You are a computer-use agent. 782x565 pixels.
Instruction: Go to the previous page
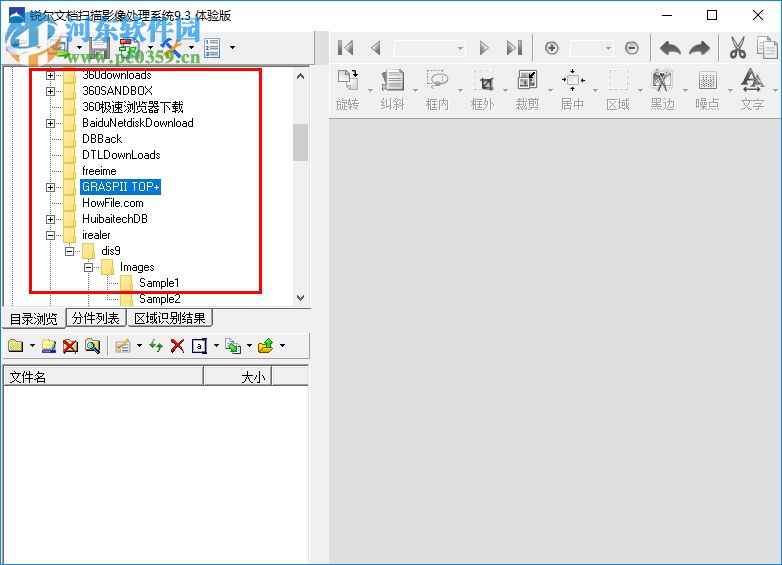coord(376,48)
